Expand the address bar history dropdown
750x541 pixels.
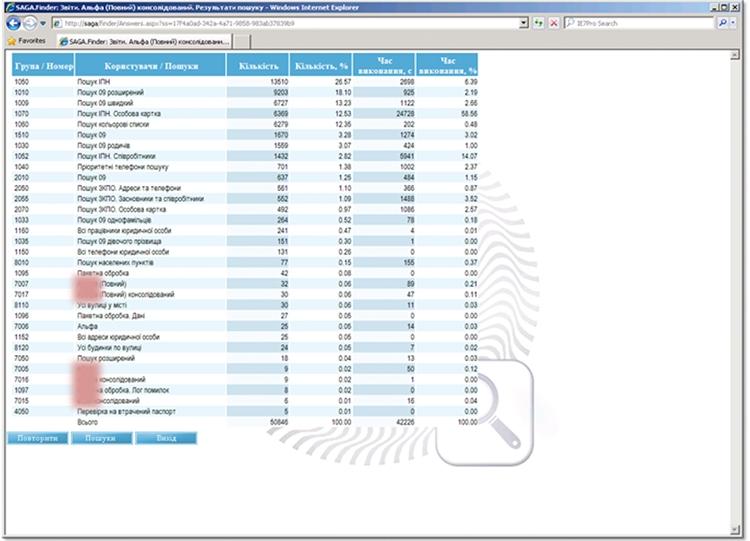(525, 23)
